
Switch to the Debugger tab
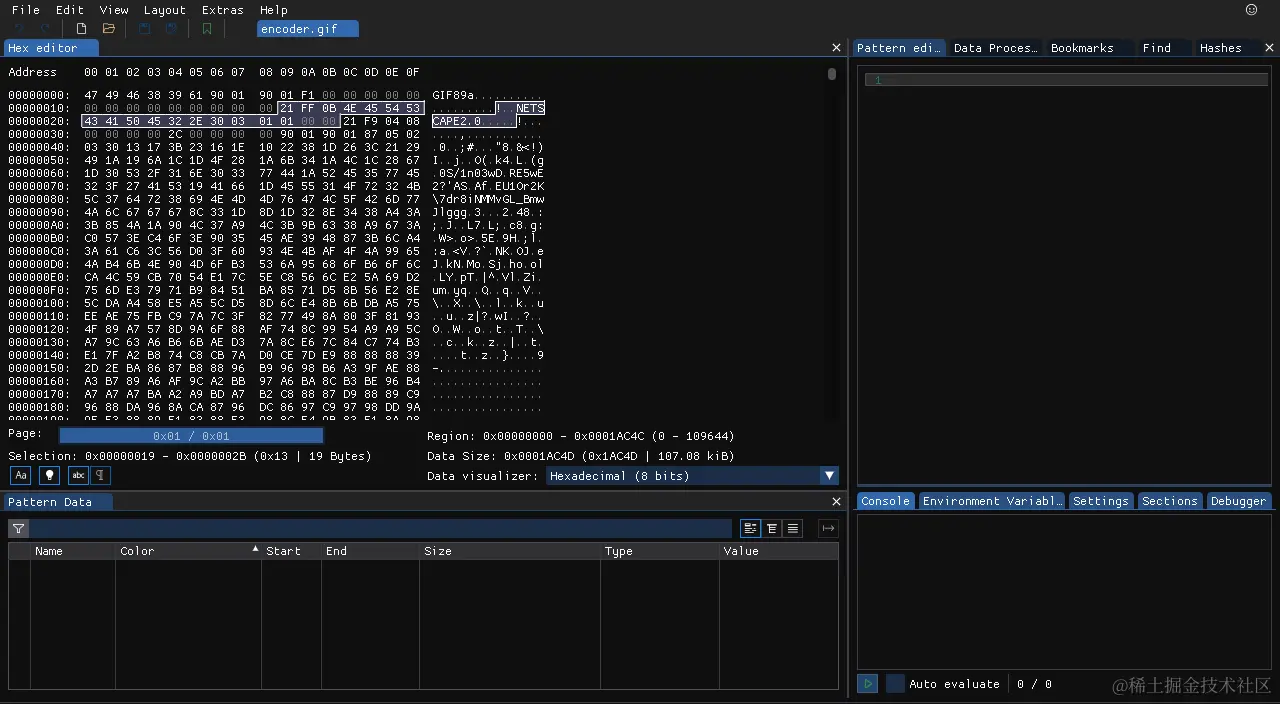pyautogui.click(x=1238, y=501)
